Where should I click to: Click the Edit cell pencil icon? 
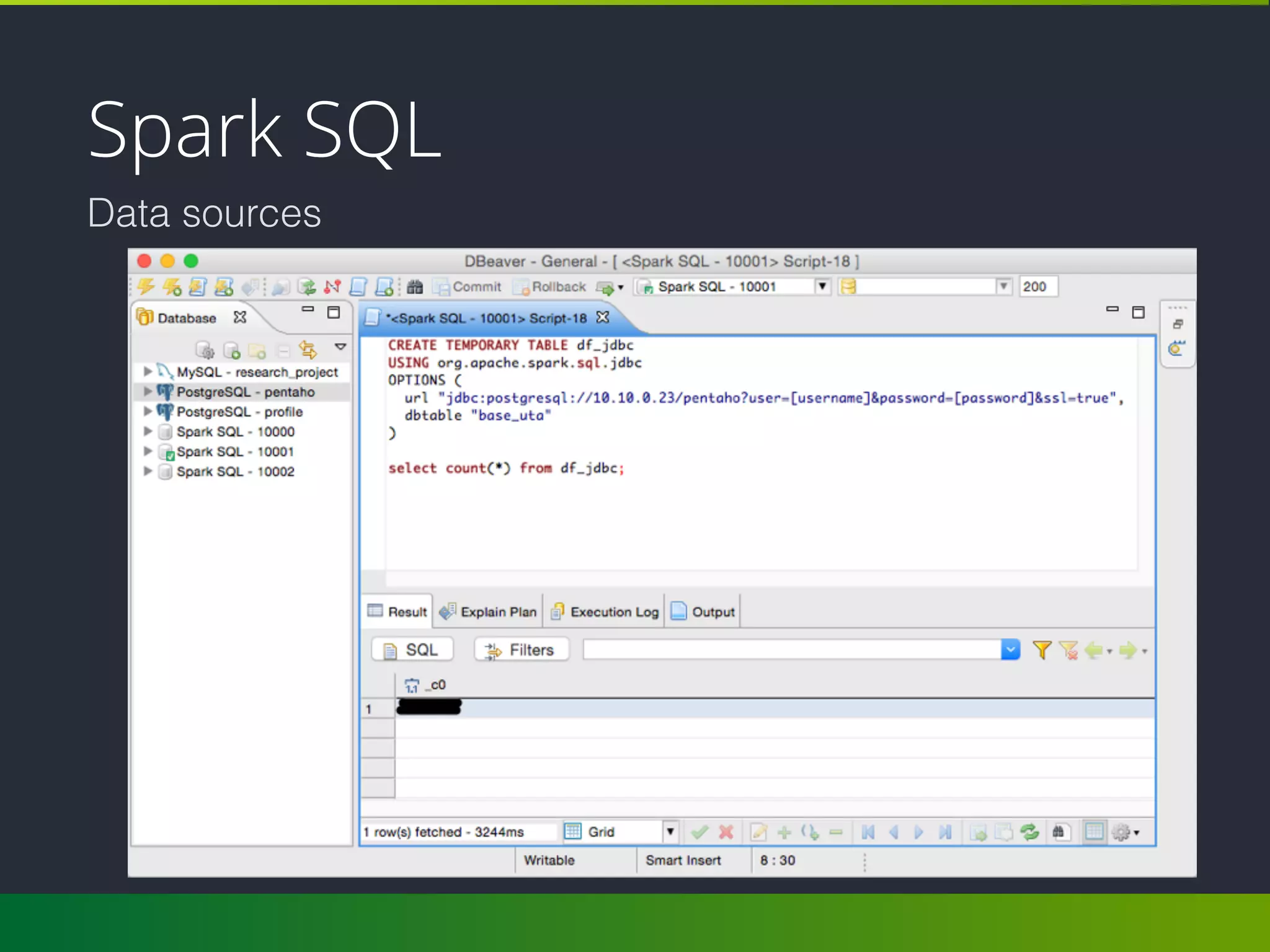click(759, 832)
